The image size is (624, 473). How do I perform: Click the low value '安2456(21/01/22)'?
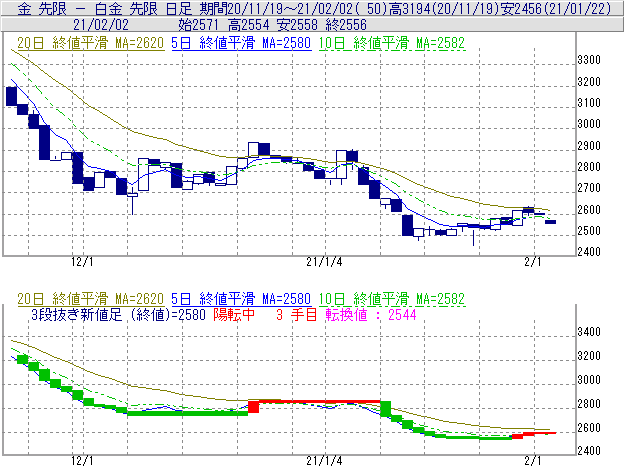coord(555,8)
